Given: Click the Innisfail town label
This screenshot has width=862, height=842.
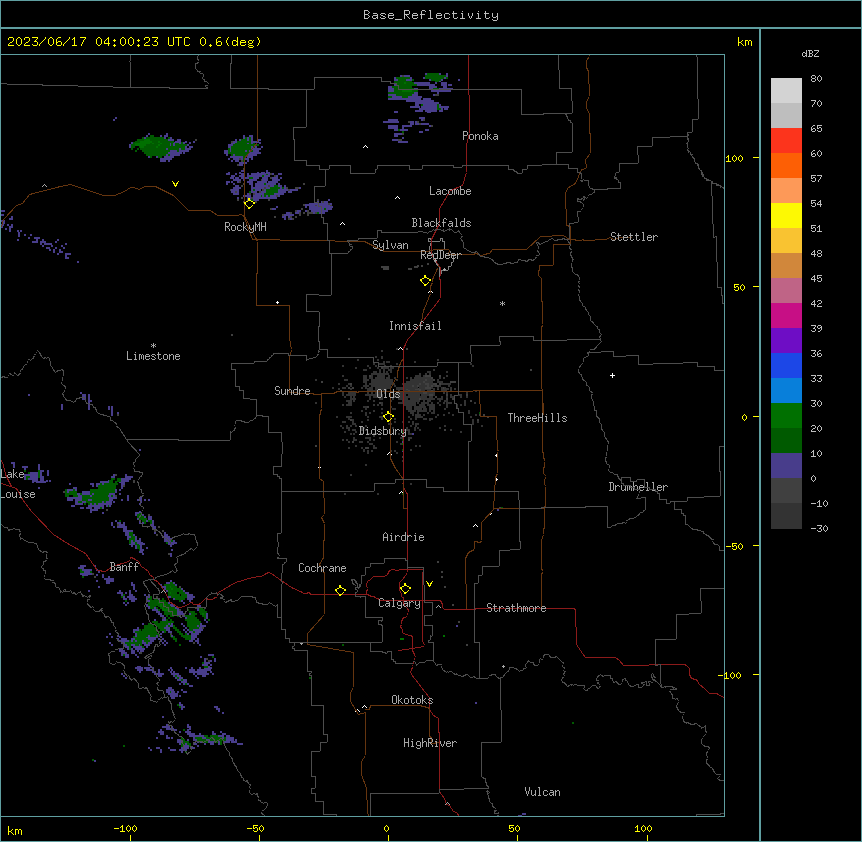Looking at the screenshot, I should (x=415, y=326).
